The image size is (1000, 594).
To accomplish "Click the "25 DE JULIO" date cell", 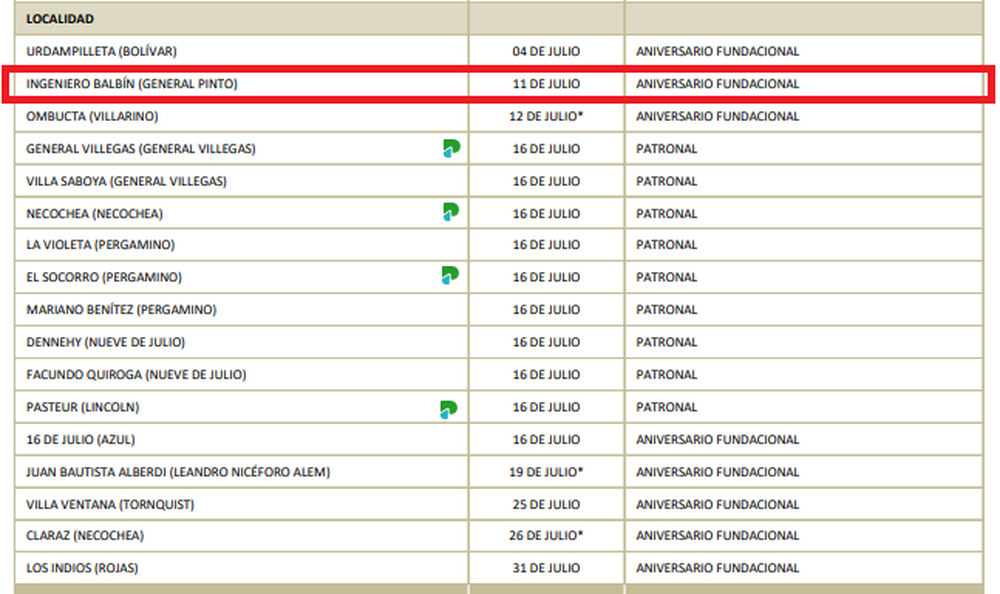I will tap(546, 504).
